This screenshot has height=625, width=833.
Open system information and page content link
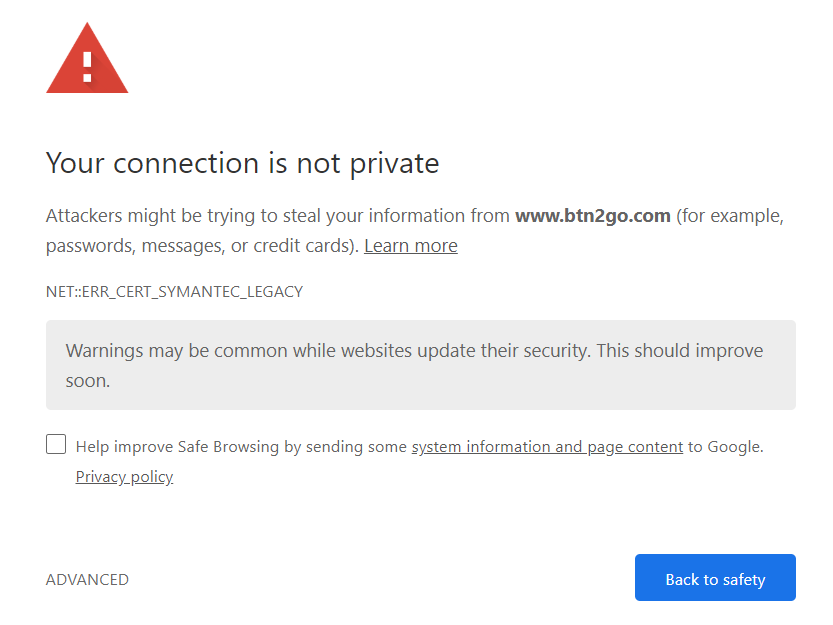(547, 446)
